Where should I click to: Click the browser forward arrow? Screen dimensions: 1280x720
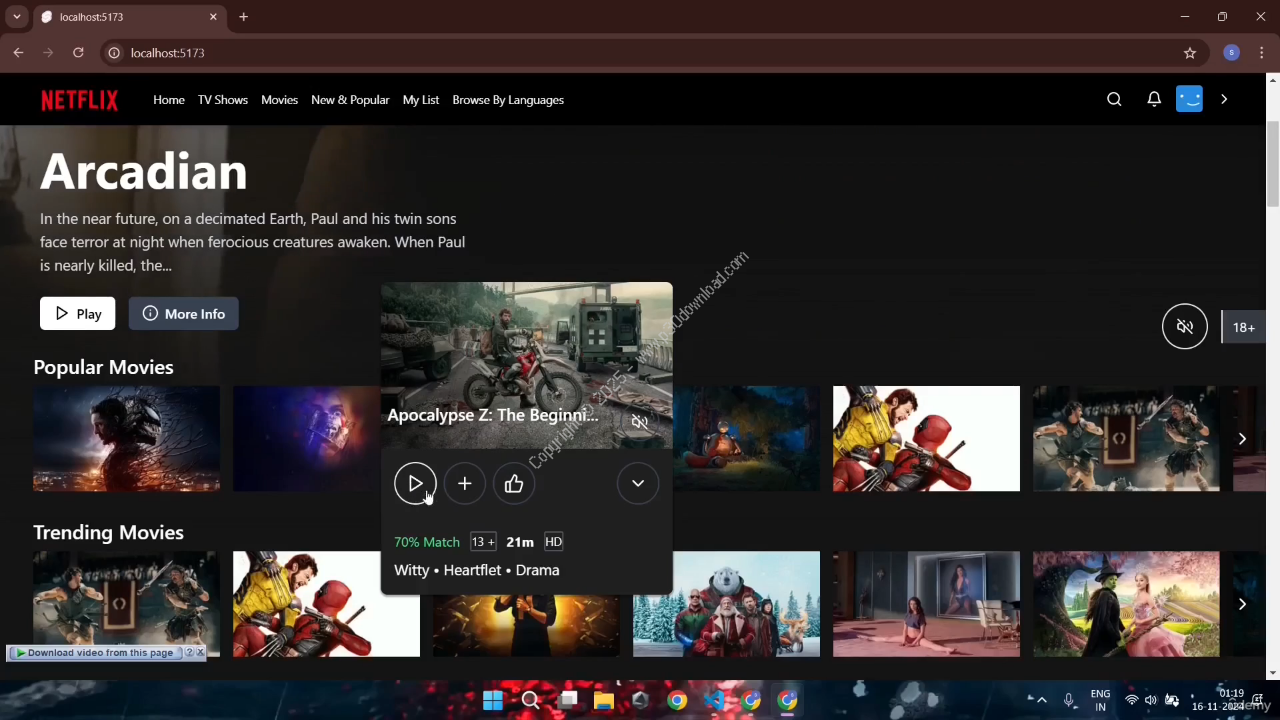point(48,53)
